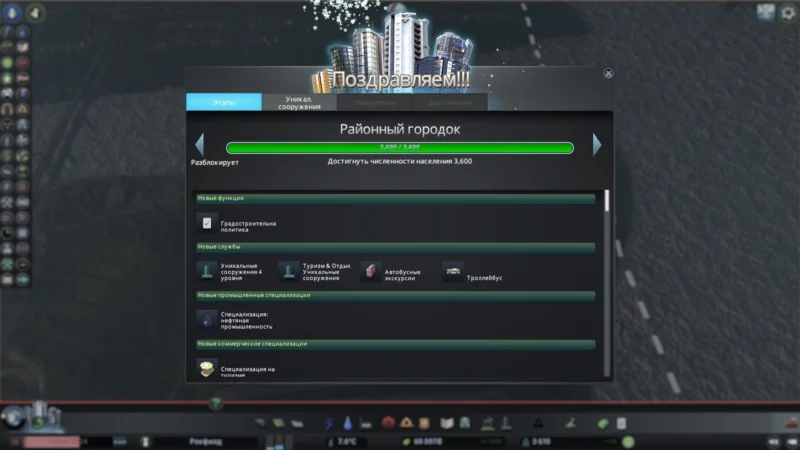Open the Economy money toolbar icon
Screen dimensions: 800x450
[603, 423]
